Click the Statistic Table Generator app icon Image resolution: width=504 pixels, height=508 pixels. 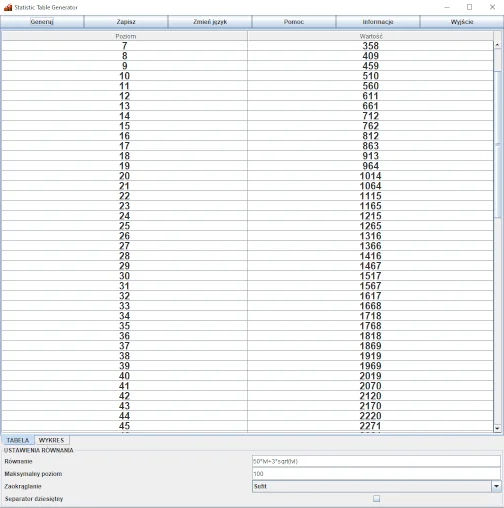point(8,7)
